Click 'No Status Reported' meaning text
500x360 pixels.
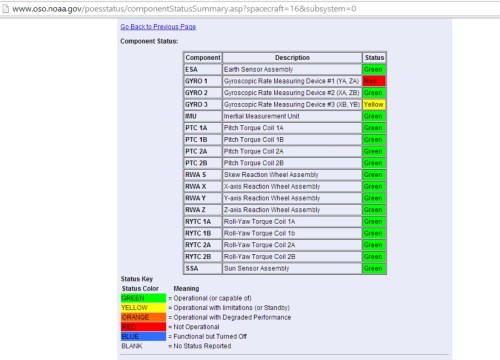click(202, 346)
